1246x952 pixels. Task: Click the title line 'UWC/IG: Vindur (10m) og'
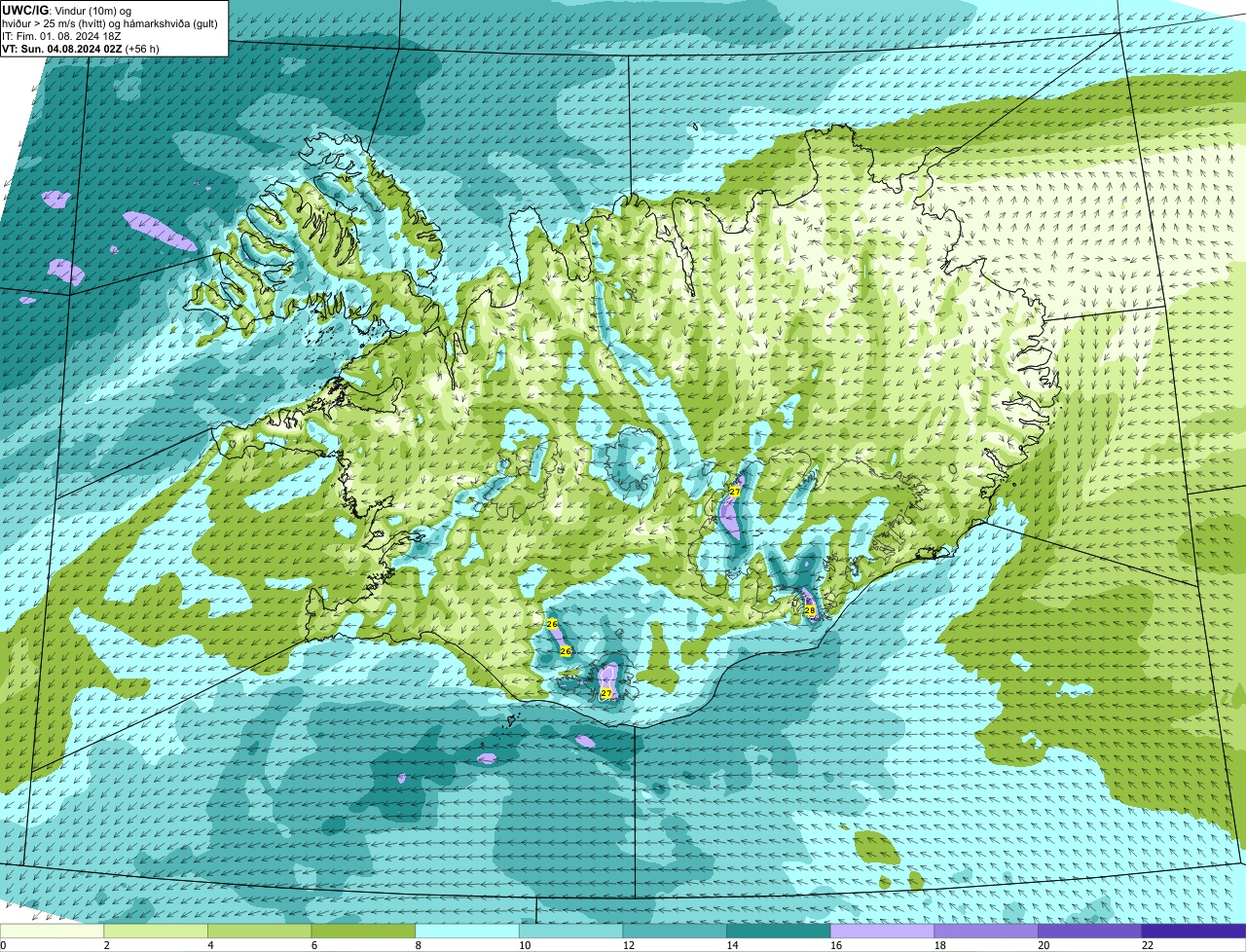point(67,10)
